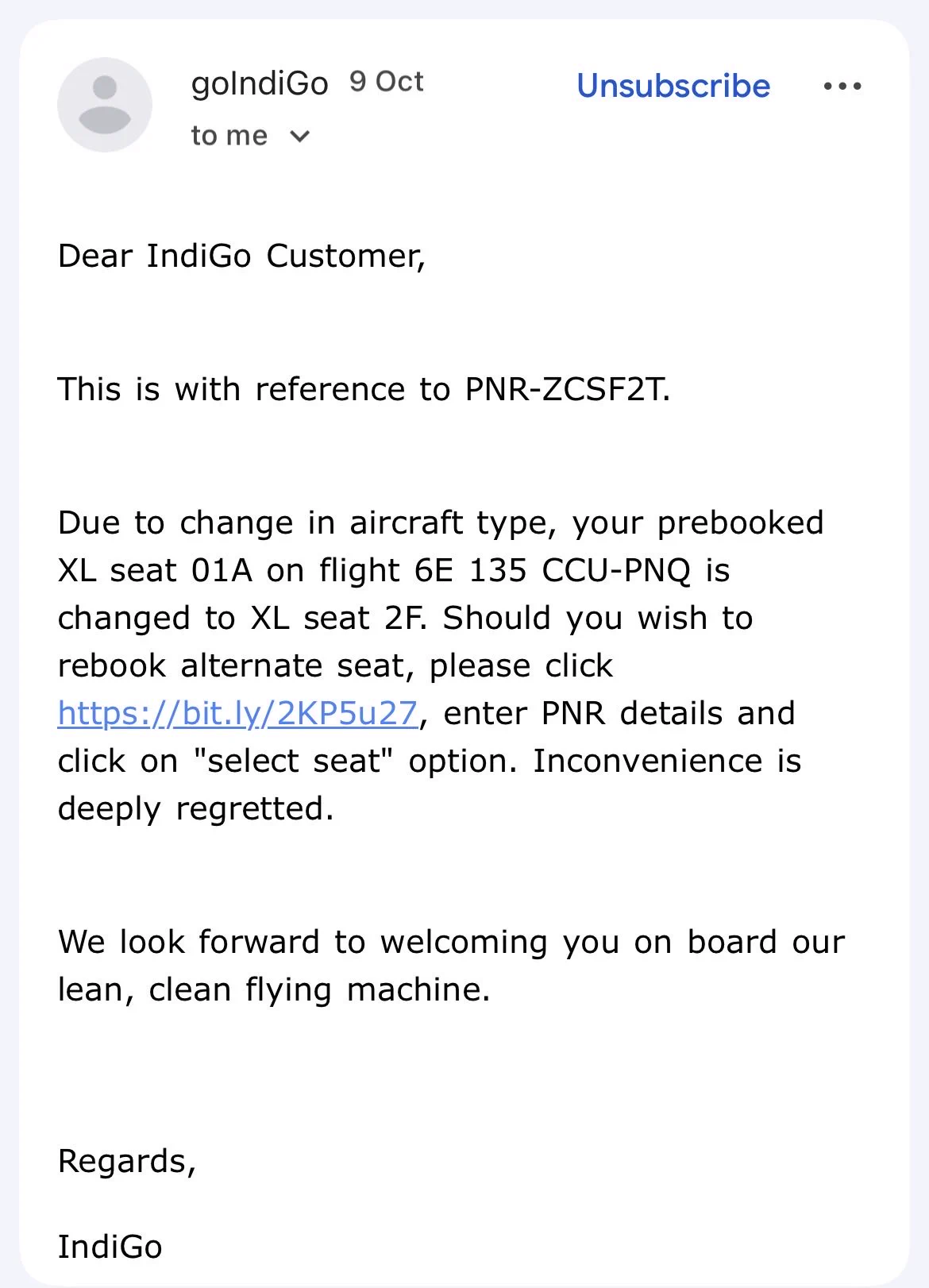Expand recipient details with the chevron
The width and height of the screenshot is (929, 1288).
coord(299,137)
